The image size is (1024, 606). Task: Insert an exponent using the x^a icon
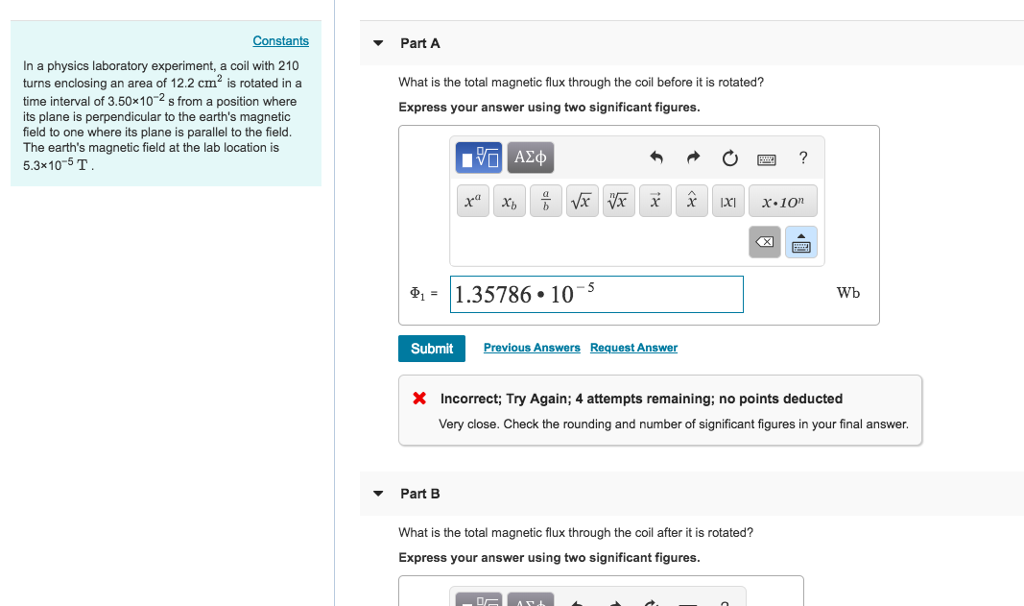pyautogui.click(x=472, y=200)
